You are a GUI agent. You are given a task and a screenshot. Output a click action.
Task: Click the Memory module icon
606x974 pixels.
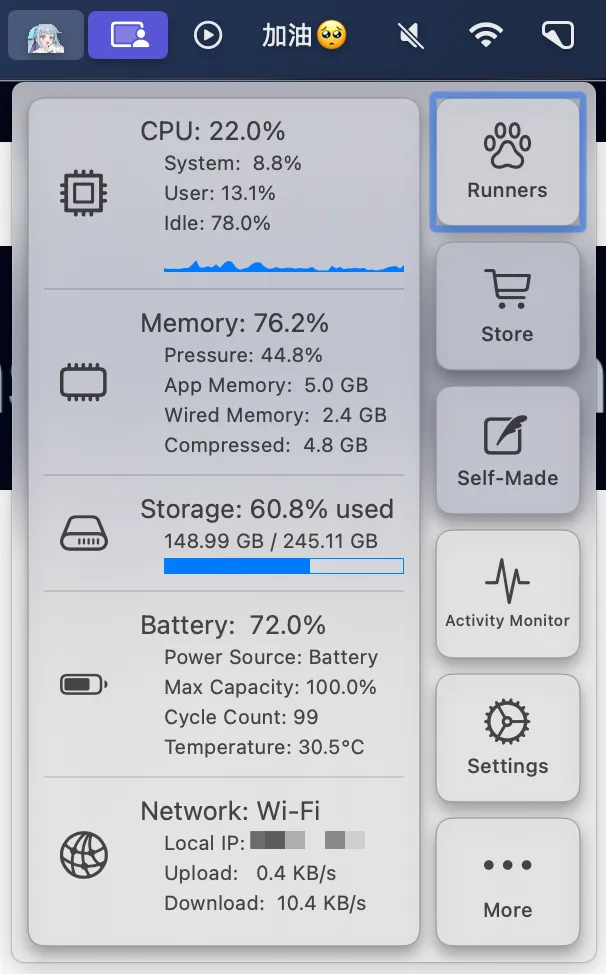(x=84, y=382)
